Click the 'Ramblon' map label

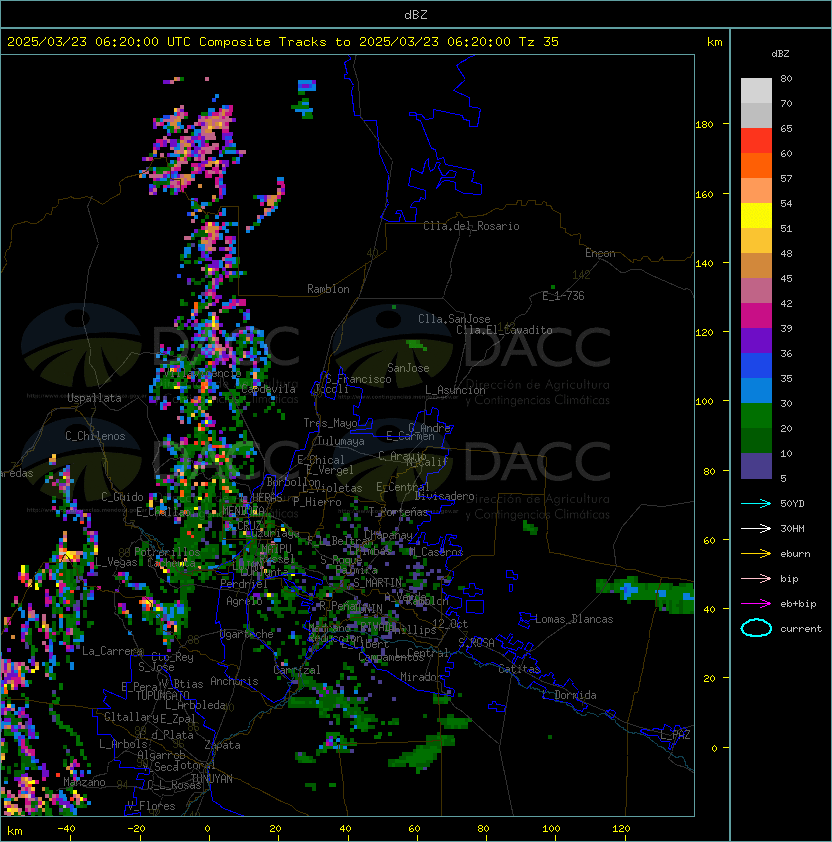[328, 289]
